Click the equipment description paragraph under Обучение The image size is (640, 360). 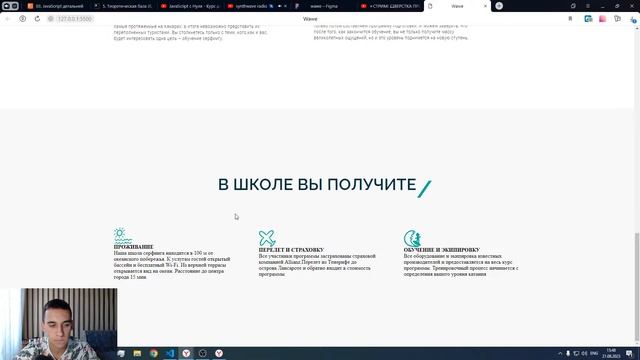pos(461,265)
